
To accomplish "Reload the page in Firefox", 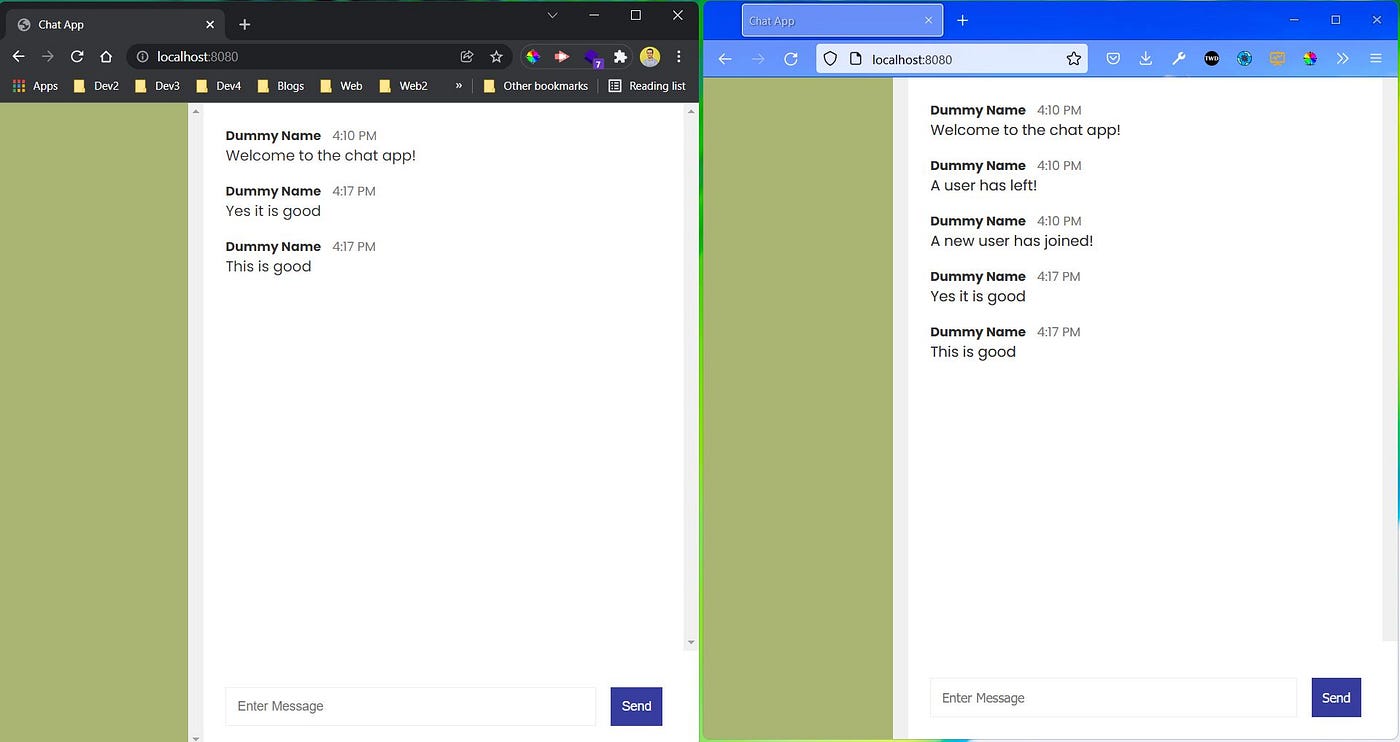I will (x=790, y=59).
